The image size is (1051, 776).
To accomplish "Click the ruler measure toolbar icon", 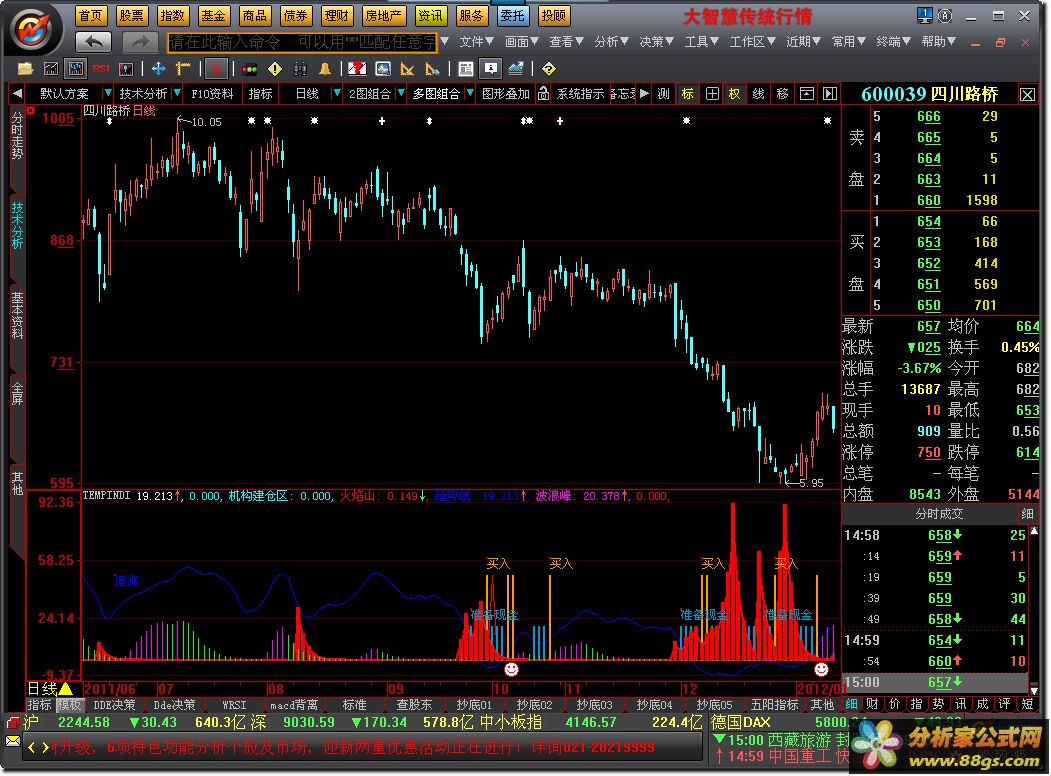I will 182,69.
